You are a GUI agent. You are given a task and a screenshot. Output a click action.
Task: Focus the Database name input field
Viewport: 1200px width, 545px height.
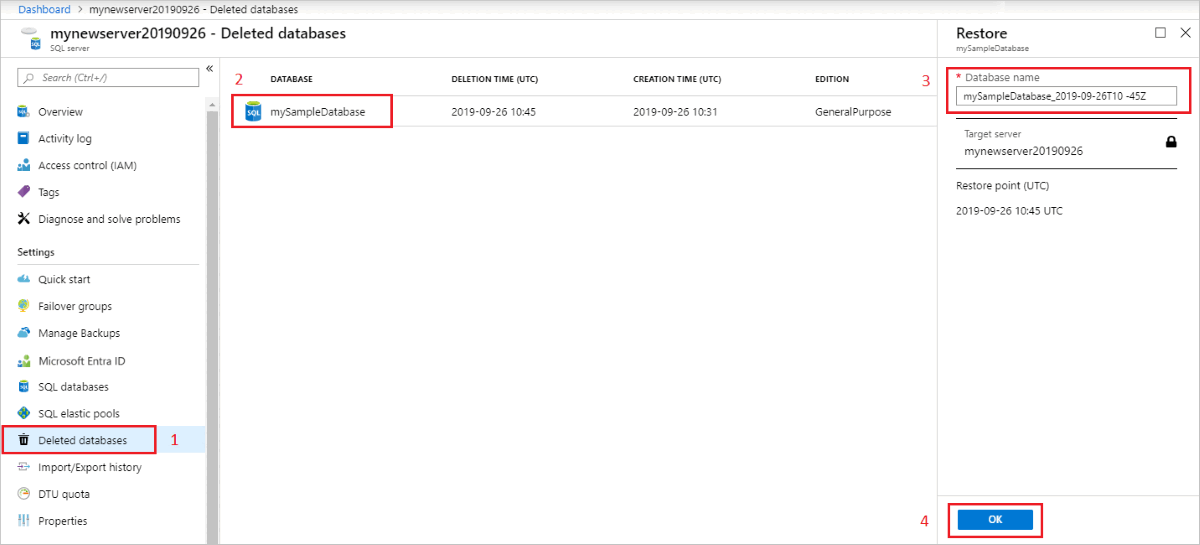1066,97
